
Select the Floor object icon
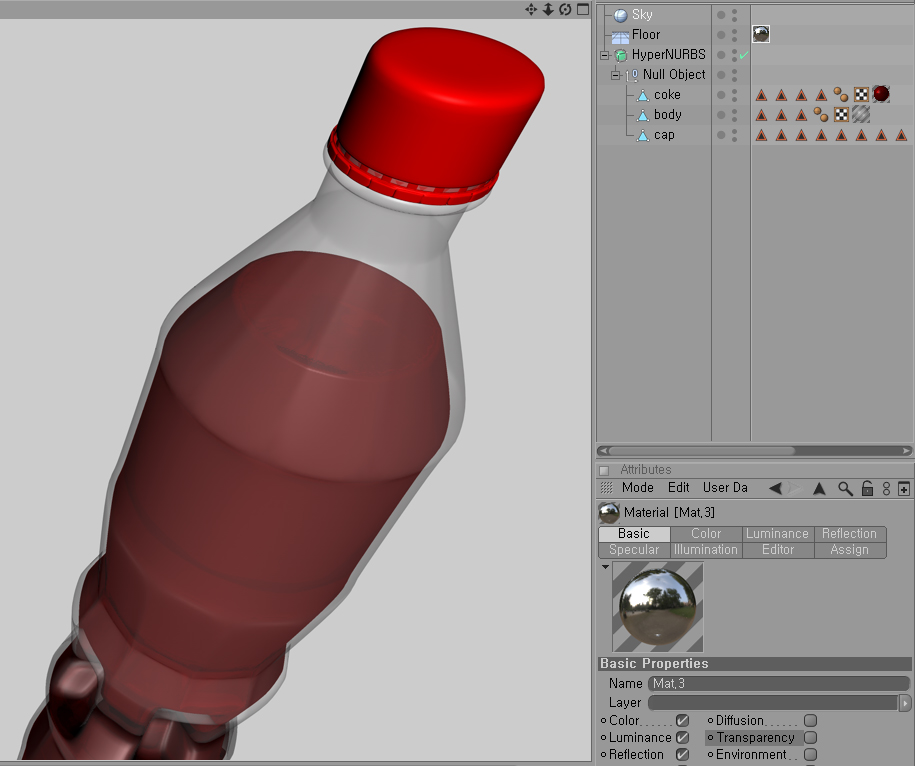(620, 36)
